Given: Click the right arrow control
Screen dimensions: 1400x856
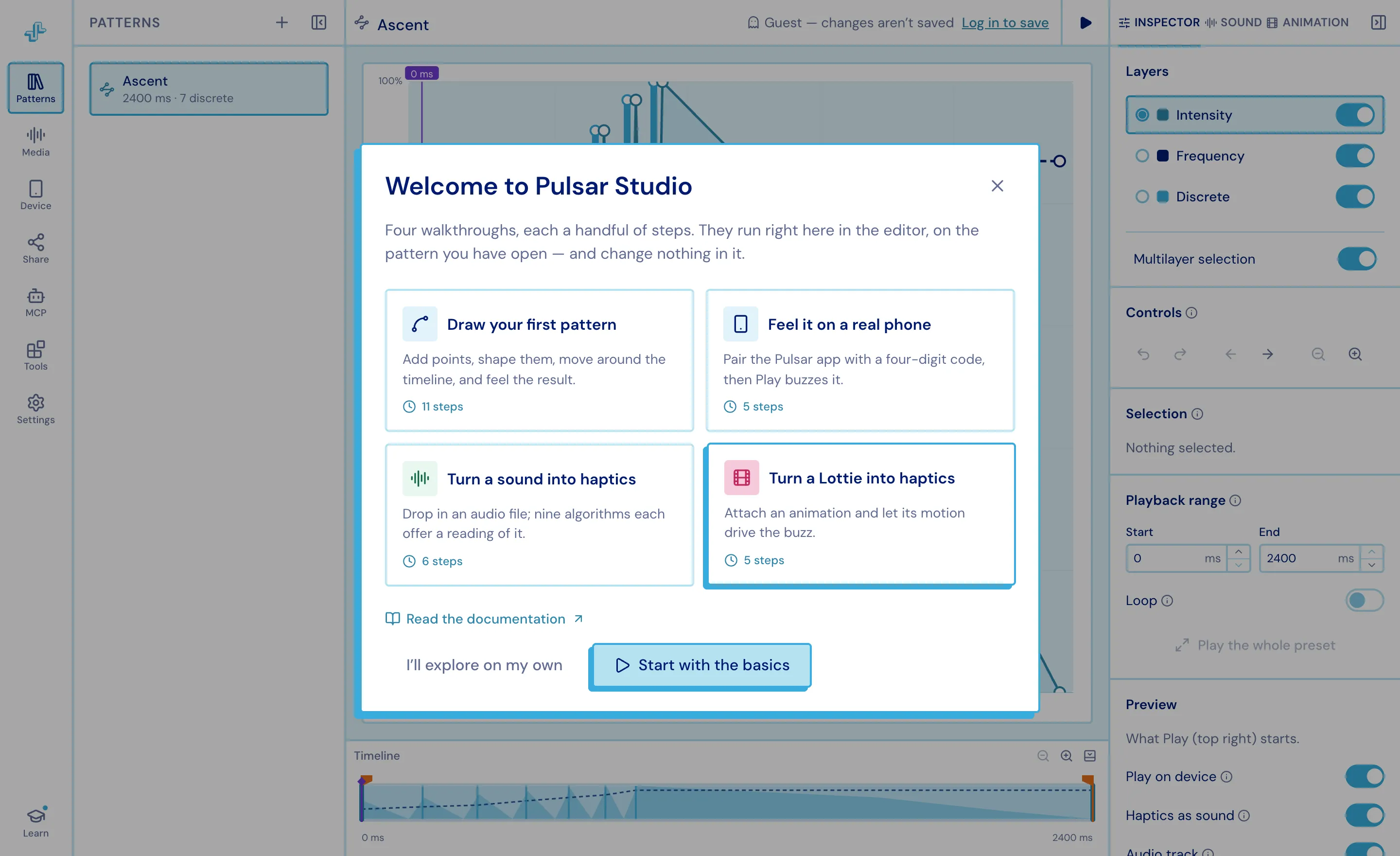Looking at the screenshot, I should pyautogui.click(x=1268, y=354).
